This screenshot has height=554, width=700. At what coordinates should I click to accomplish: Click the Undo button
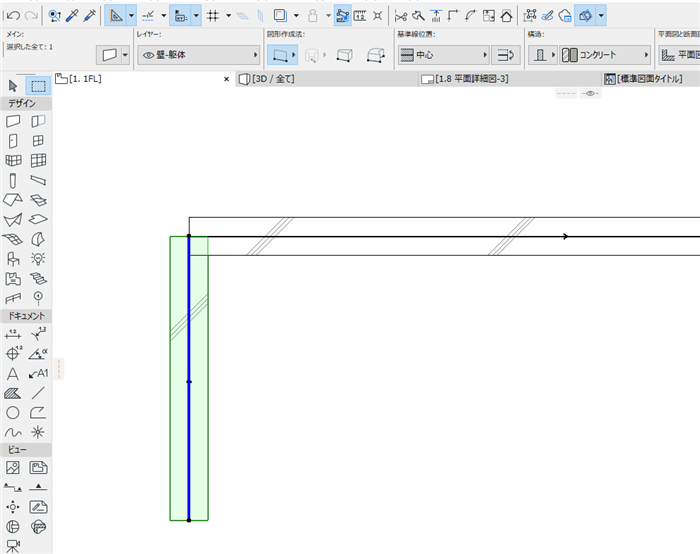13,16
